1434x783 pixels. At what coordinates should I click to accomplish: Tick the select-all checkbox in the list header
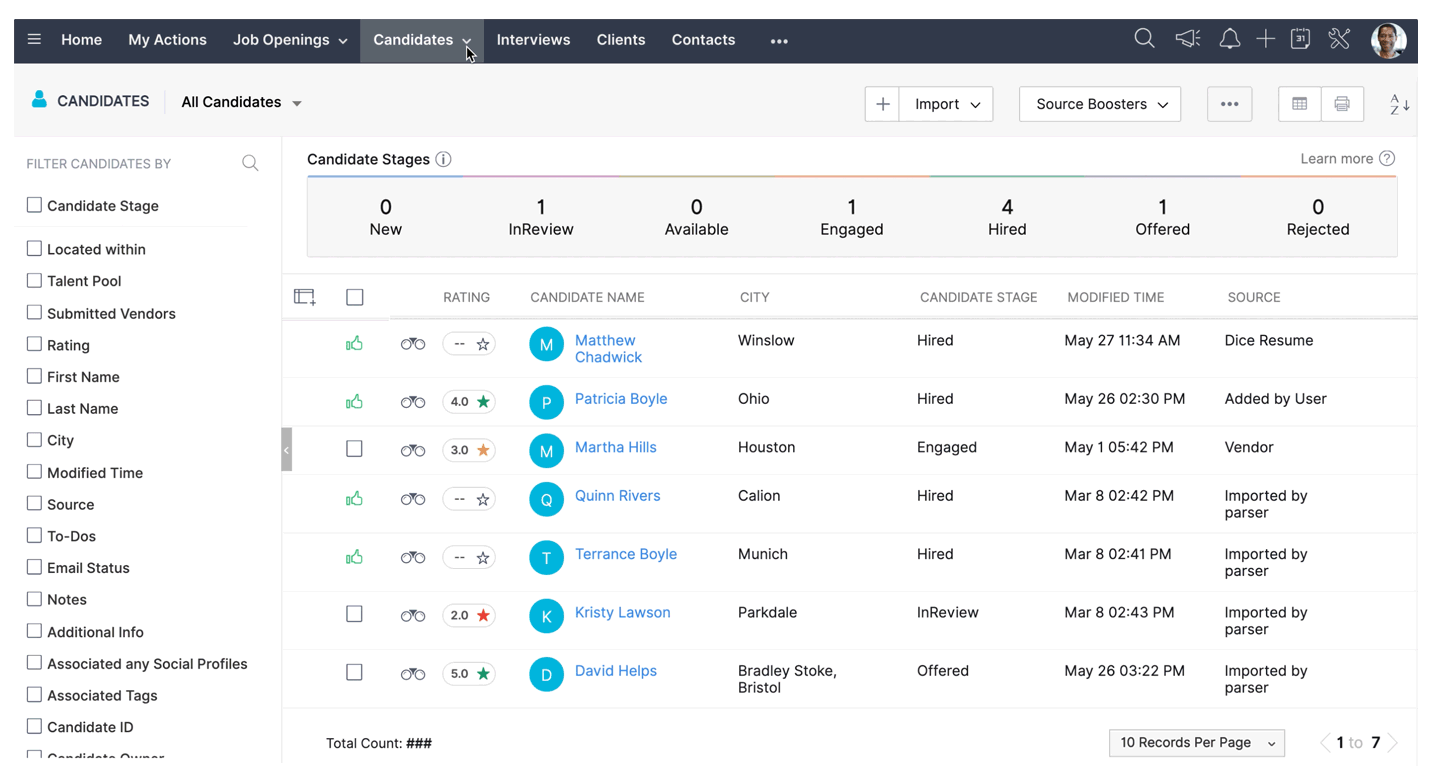(x=354, y=296)
